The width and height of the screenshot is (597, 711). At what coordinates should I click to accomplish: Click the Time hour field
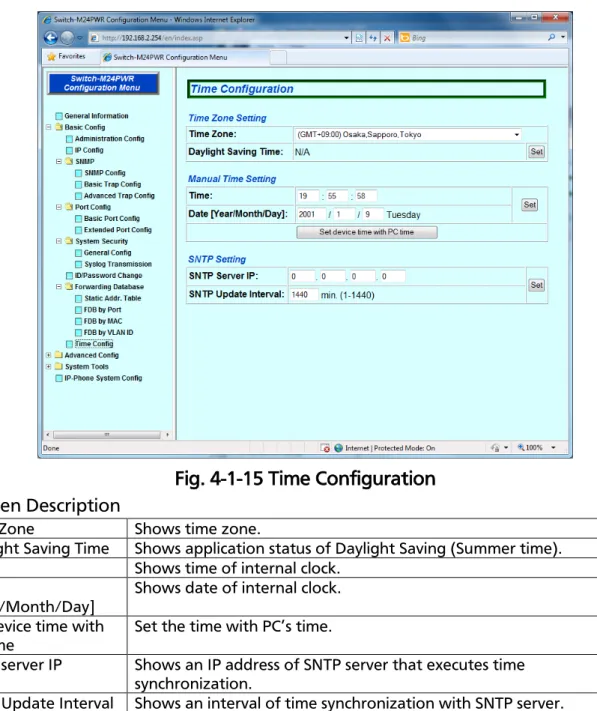coord(308,196)
